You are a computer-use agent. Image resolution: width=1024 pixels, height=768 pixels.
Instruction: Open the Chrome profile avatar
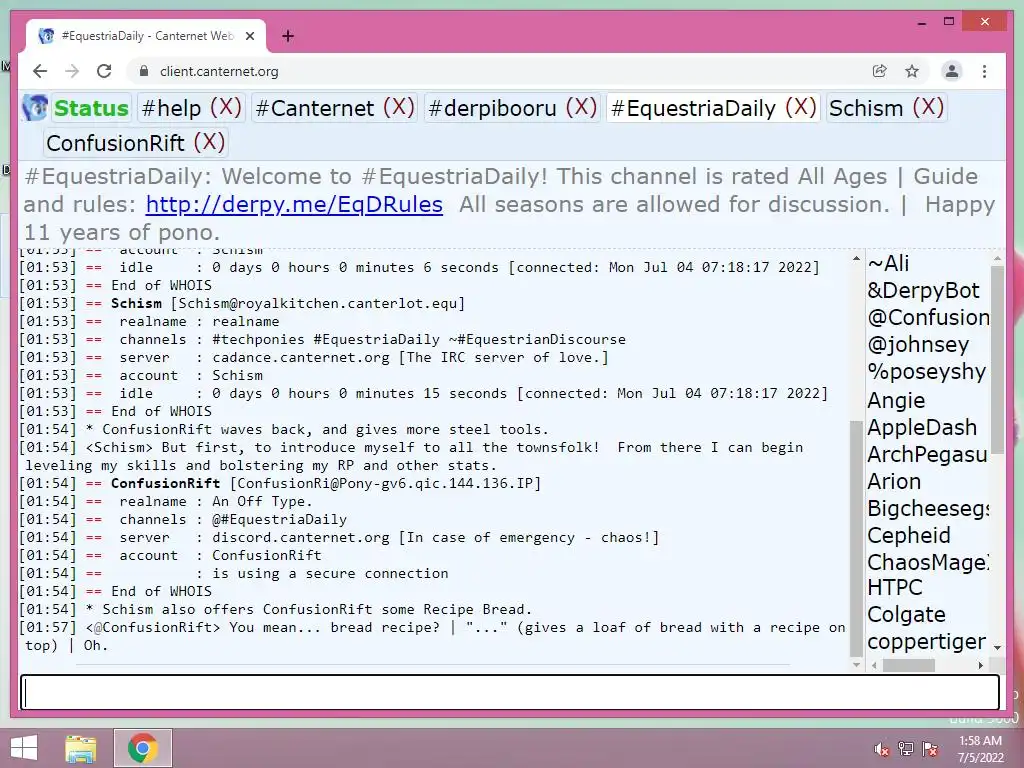coord(952,71)
